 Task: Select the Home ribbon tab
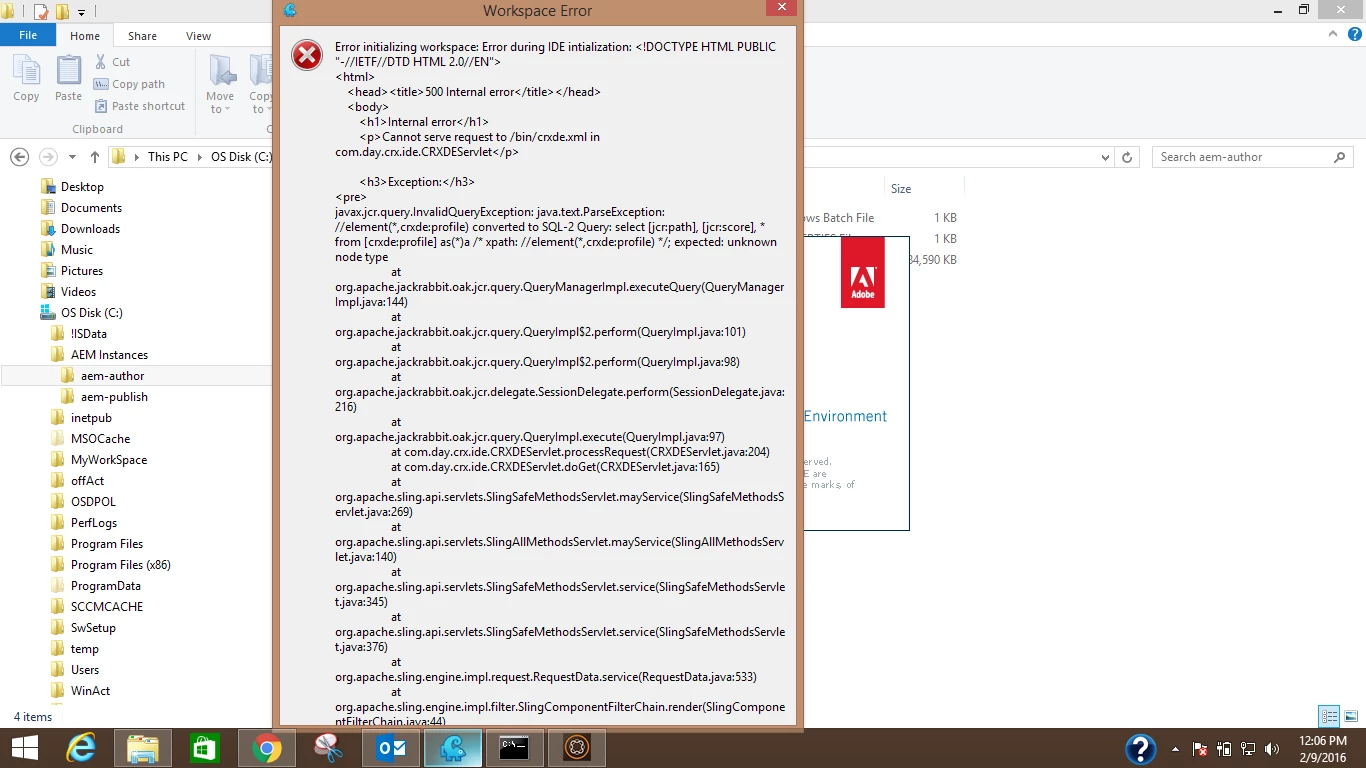coord(85,36)
